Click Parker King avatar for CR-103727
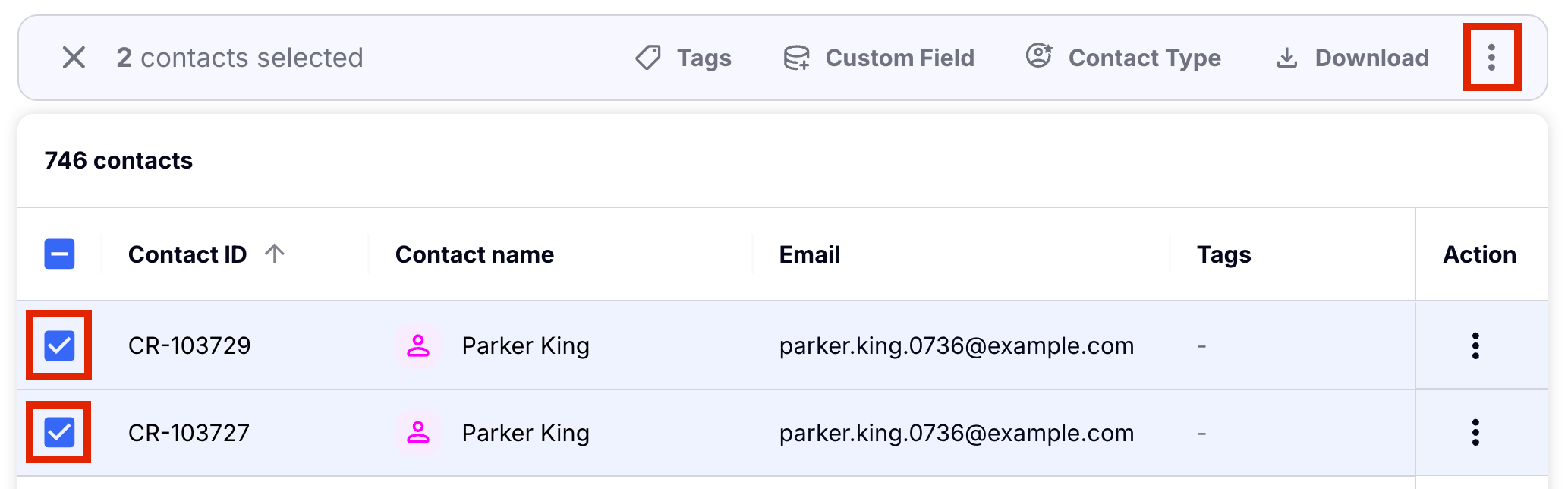Image resolution: width=1568 pixels, height=489 pixels. pyautogui.click(x=418, y=433)
